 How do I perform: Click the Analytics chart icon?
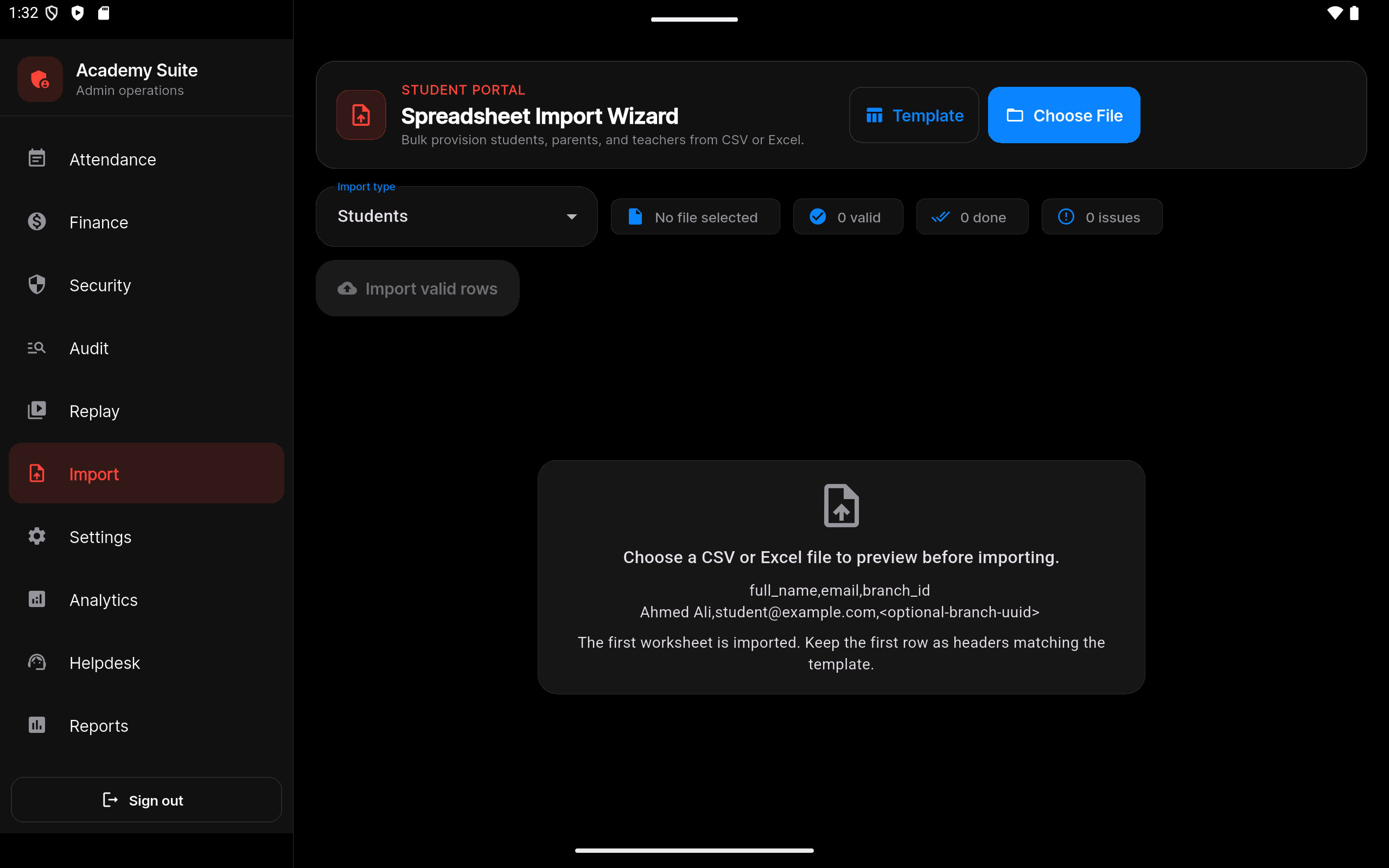point(37,599)
